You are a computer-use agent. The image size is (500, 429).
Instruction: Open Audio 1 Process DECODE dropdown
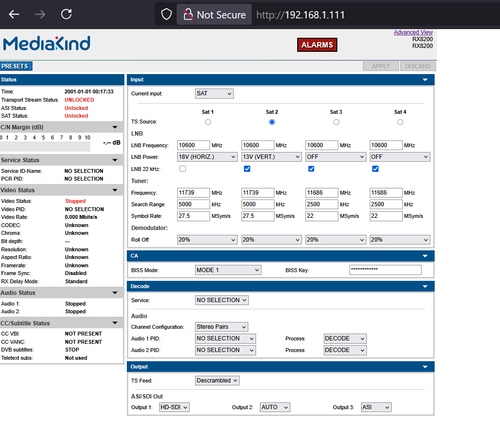(x=345, y=339)
